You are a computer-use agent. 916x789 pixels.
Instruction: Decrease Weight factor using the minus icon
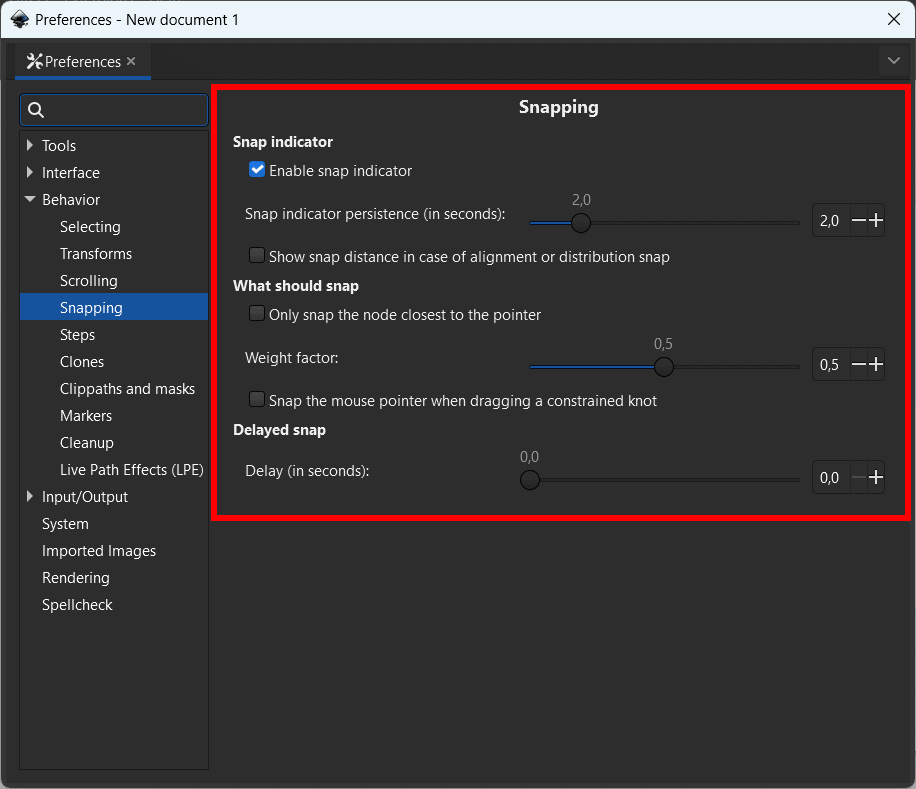(858, 365)
